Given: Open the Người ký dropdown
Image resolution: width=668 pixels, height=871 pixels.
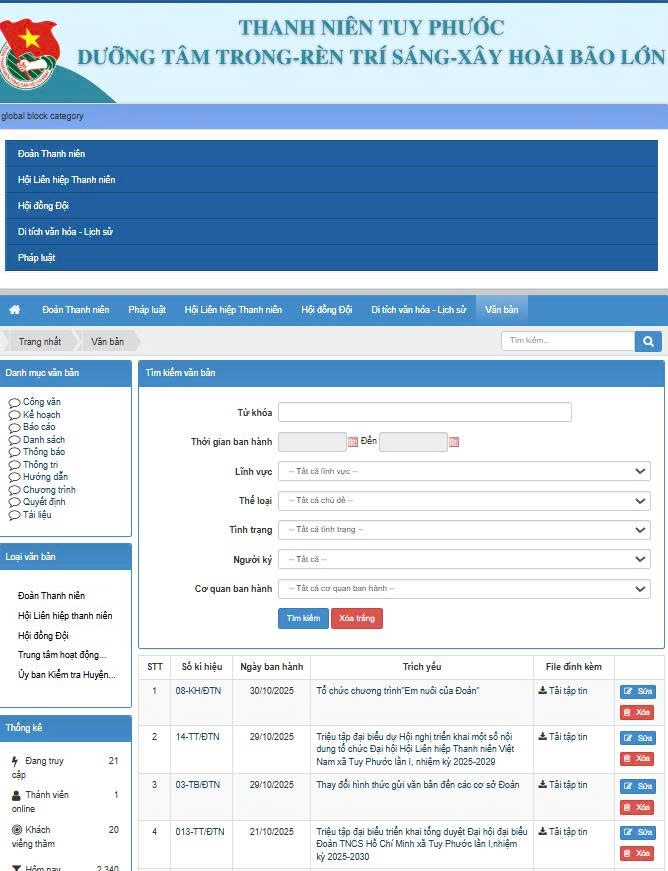Looking at the screenshot, I should [464, 559].
